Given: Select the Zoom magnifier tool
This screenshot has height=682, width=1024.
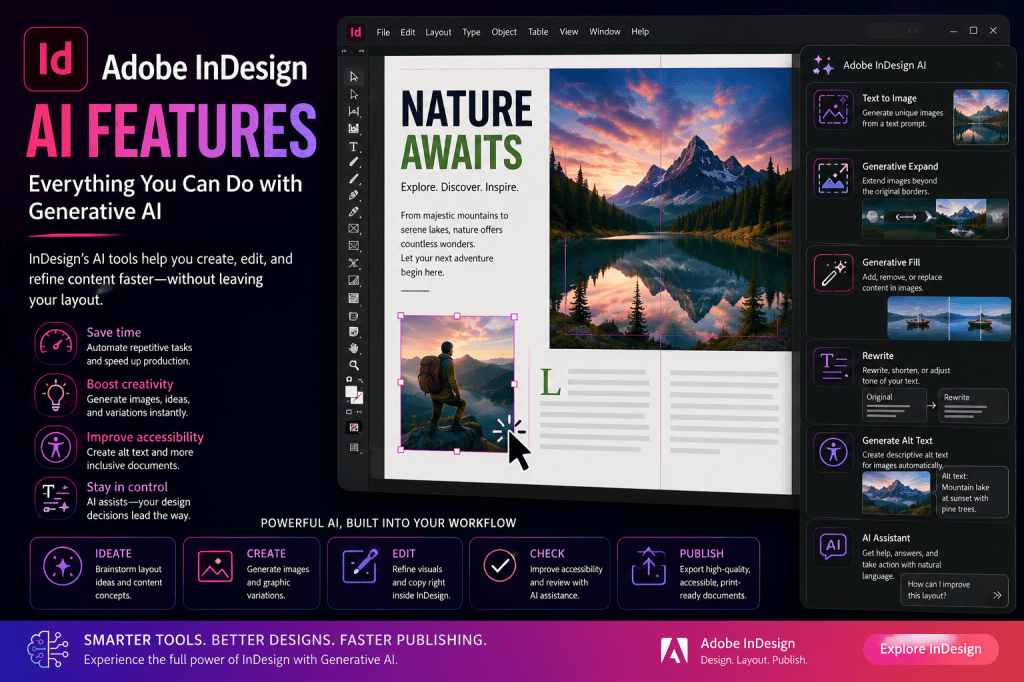Looking at the screenshot, I should click(x=353, y=365).
